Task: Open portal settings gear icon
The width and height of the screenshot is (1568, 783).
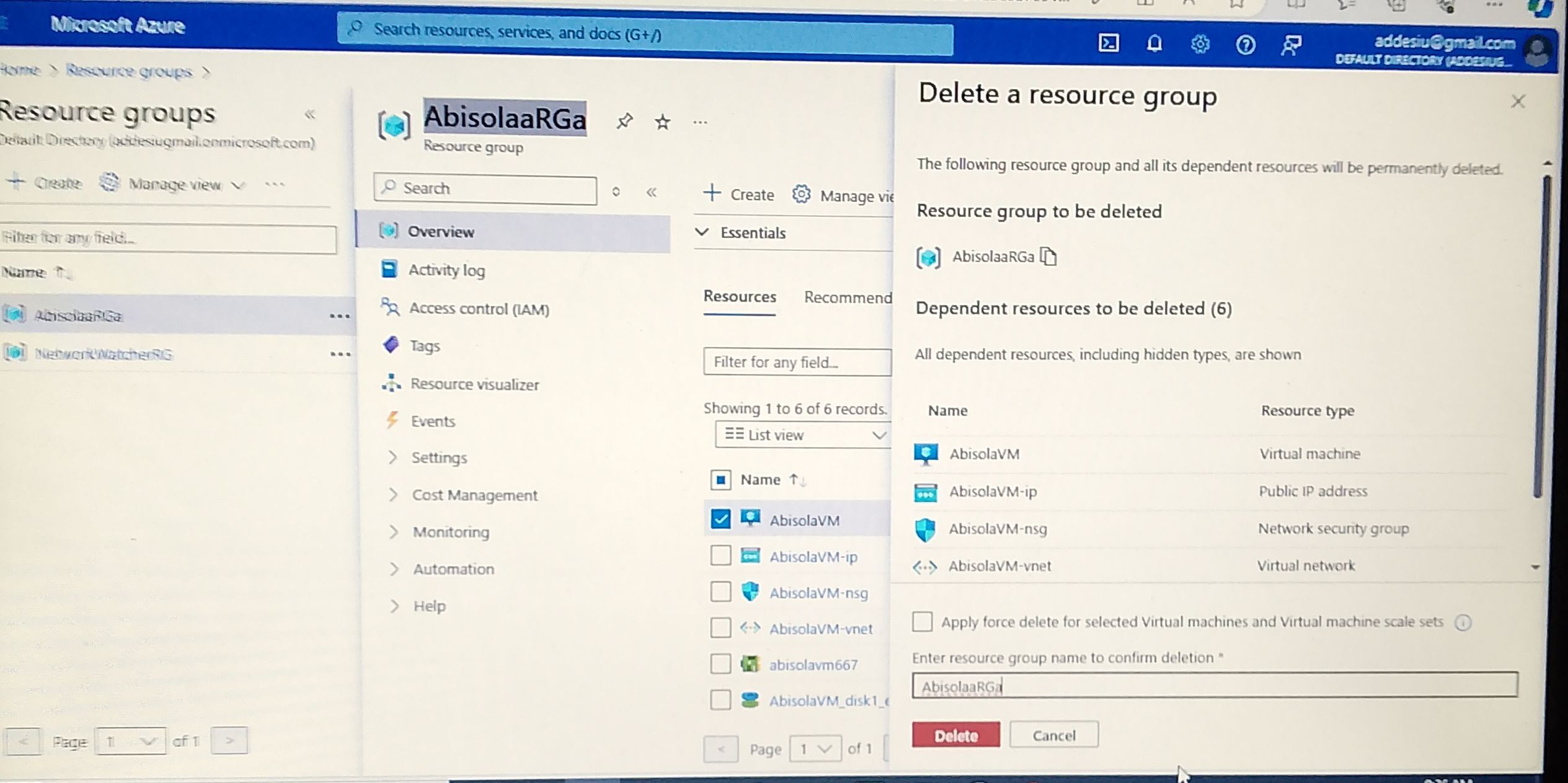Action: (1200, 45)
